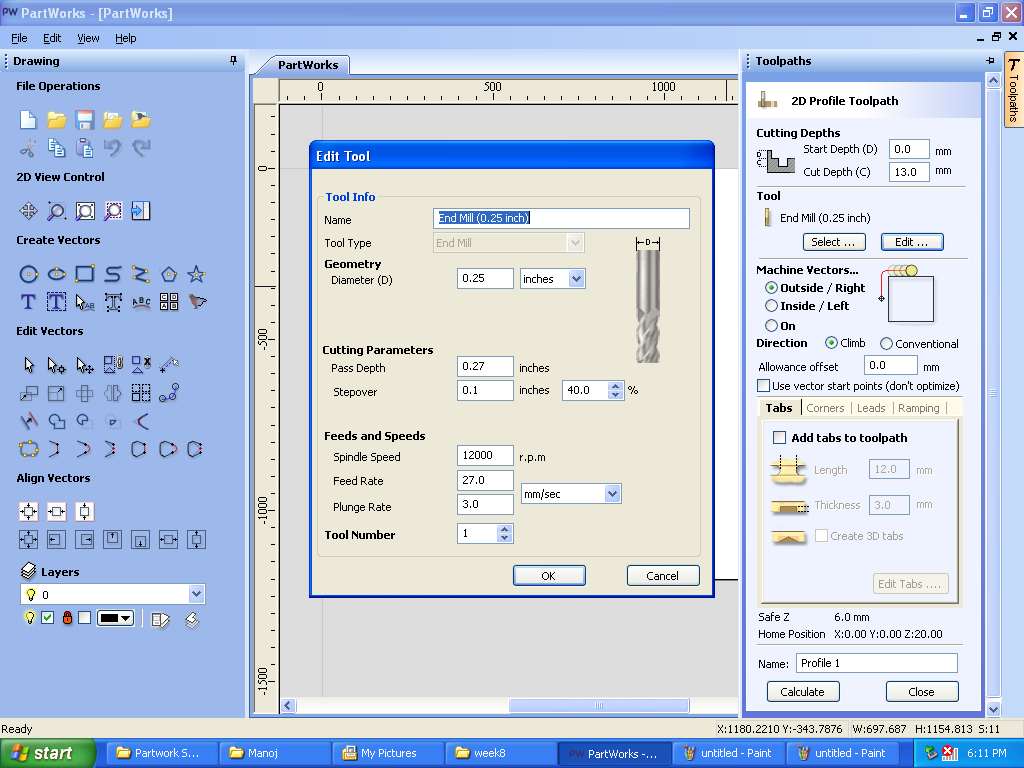The image size is (1024, 768).
Task: Open the View menu
Action: point(88,38)
